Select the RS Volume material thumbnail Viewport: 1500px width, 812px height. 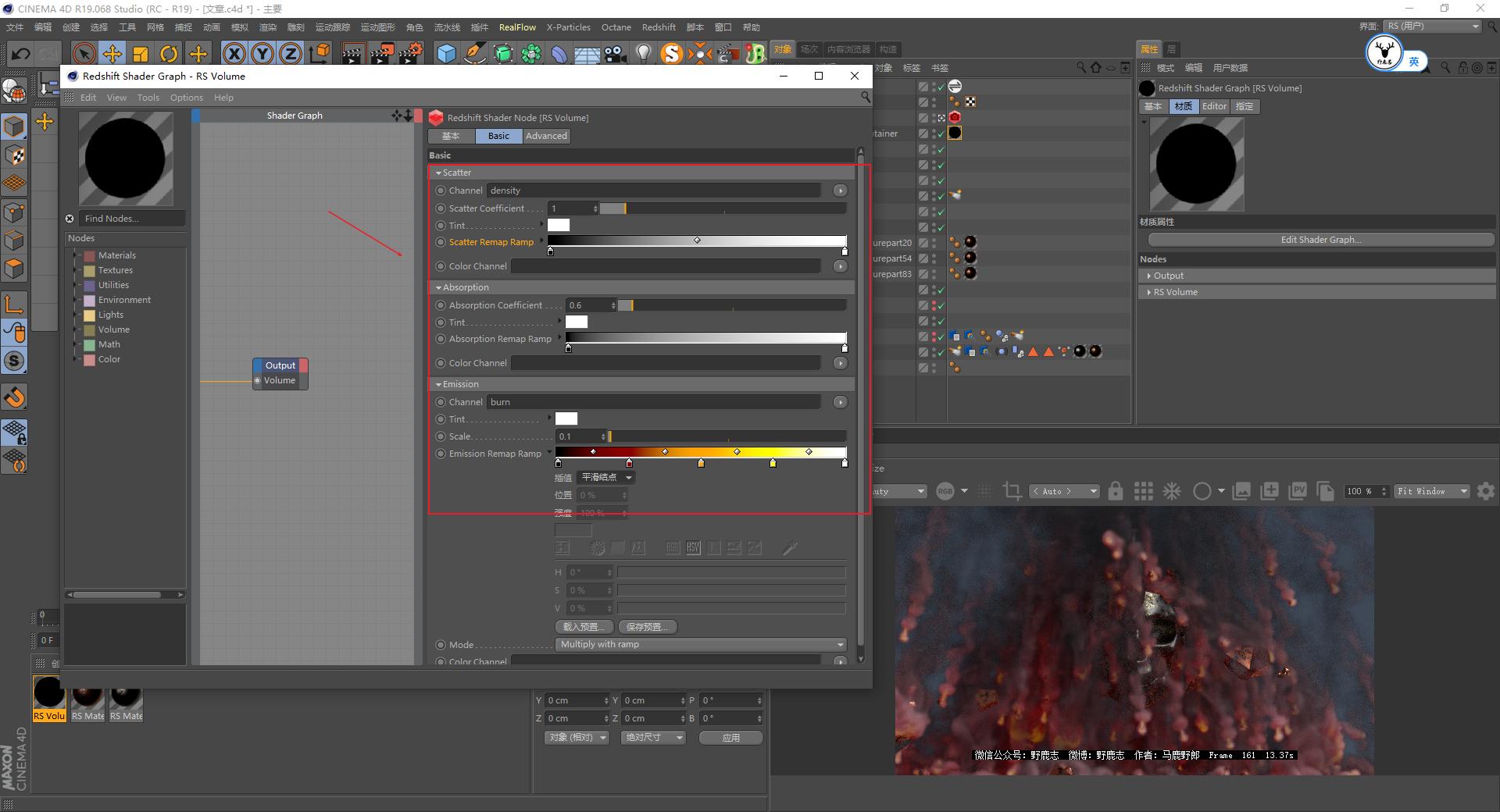click(48, 693)
